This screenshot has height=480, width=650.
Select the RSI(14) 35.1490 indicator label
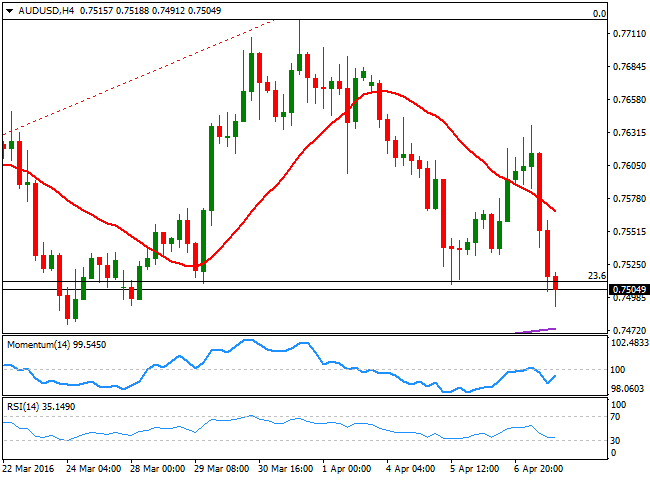click(41, 407)
